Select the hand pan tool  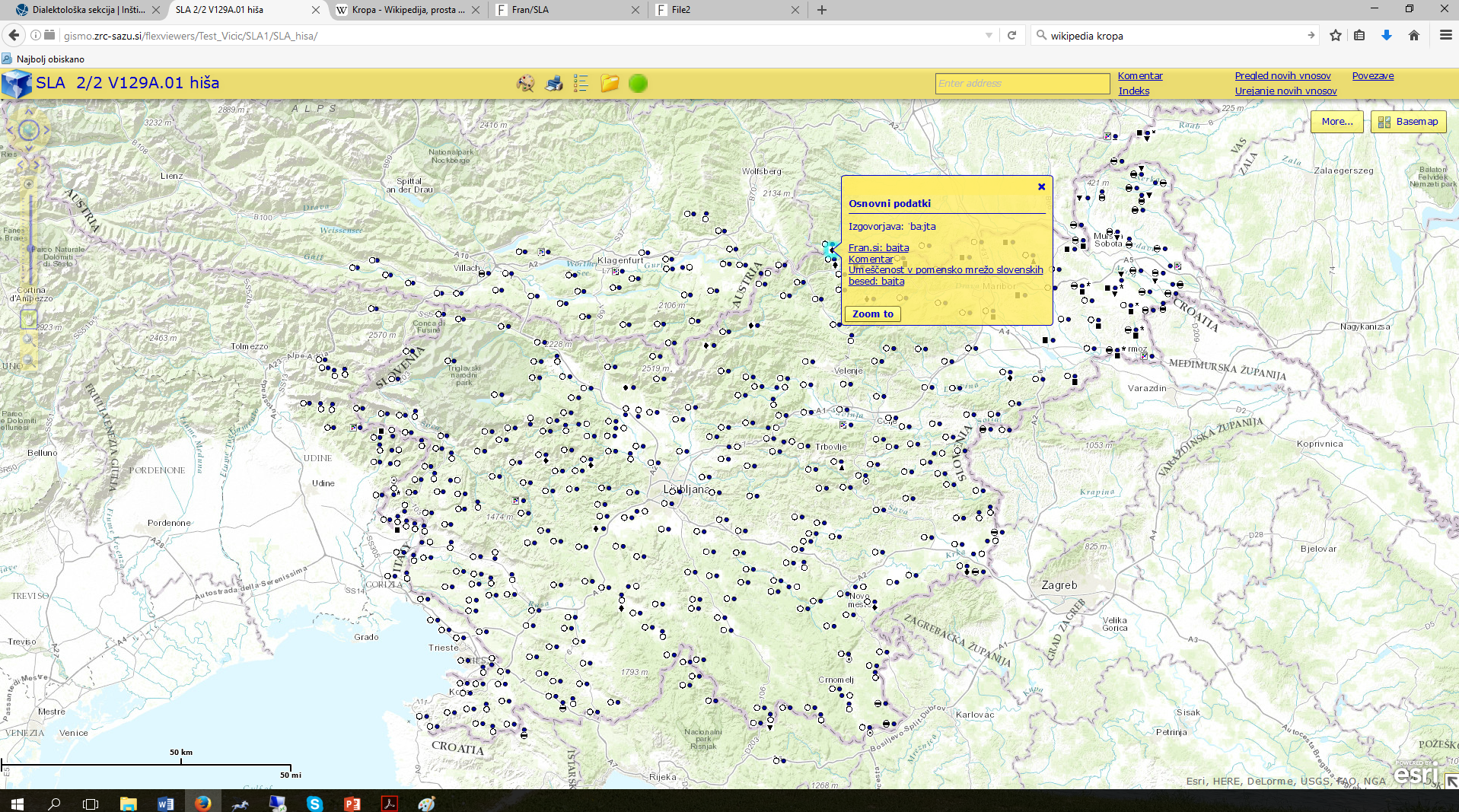[x=29, y=319]
